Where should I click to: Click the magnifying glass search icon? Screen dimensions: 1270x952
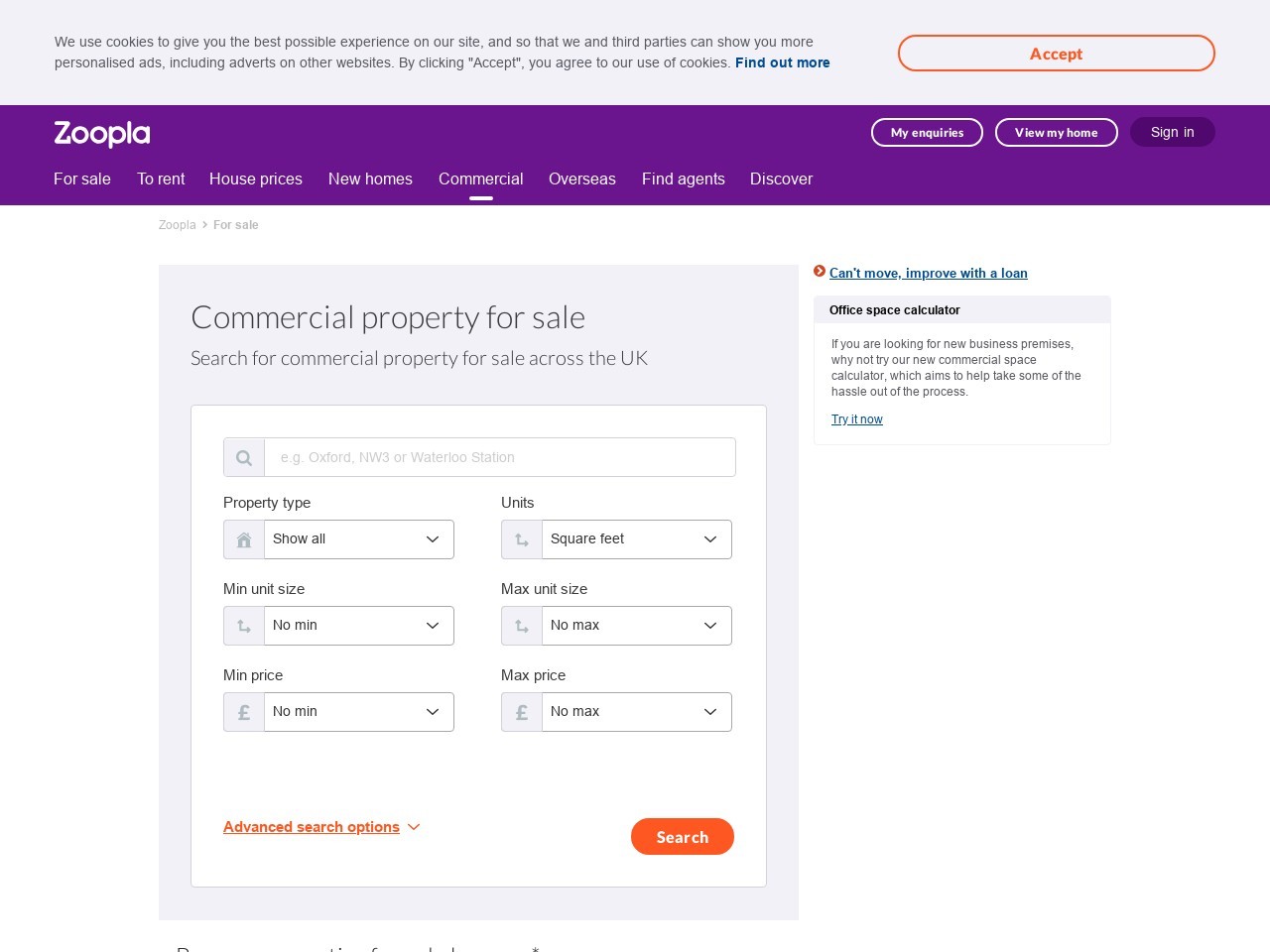(x=243, y=457)
